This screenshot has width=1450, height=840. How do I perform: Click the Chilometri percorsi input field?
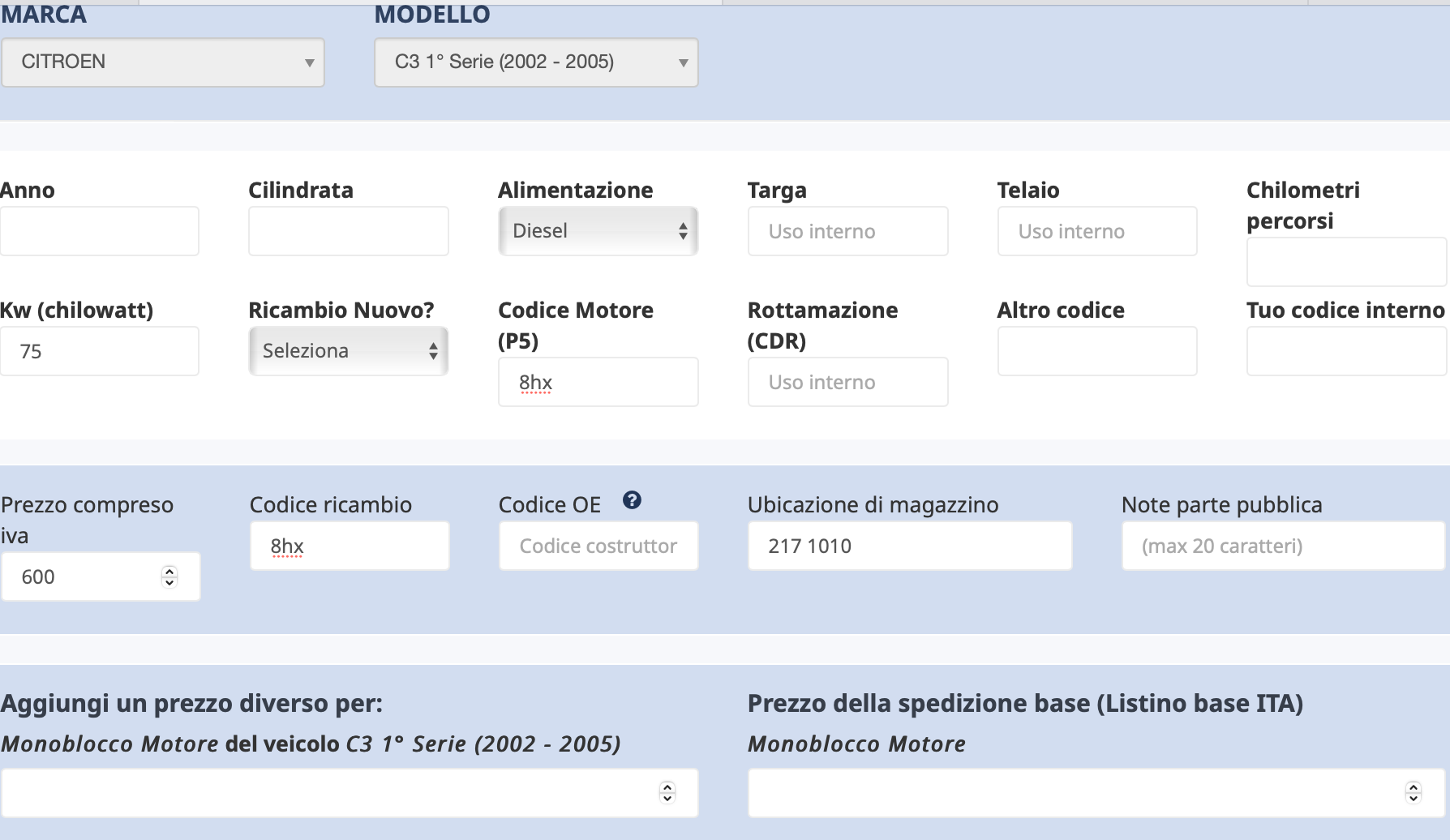(x=1347, y=262)
